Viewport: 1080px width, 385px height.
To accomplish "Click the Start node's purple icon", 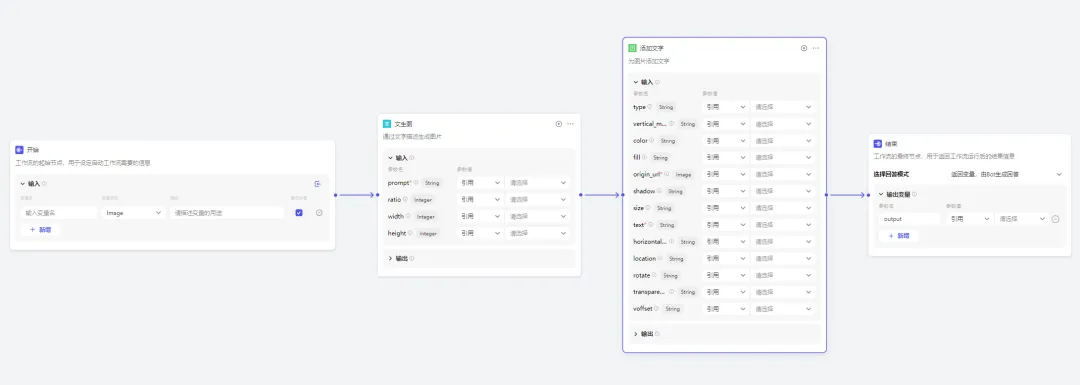I will (x=19, y=149).
